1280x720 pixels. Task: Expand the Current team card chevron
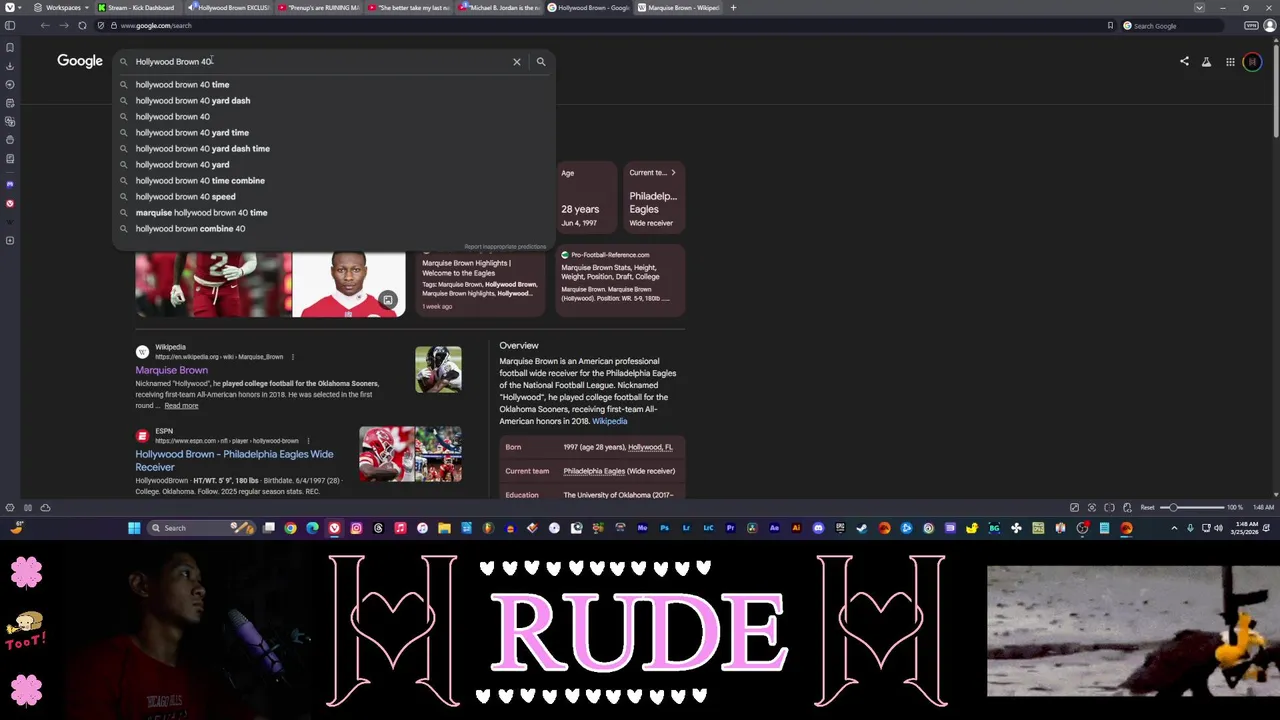[x=673, y=173]
